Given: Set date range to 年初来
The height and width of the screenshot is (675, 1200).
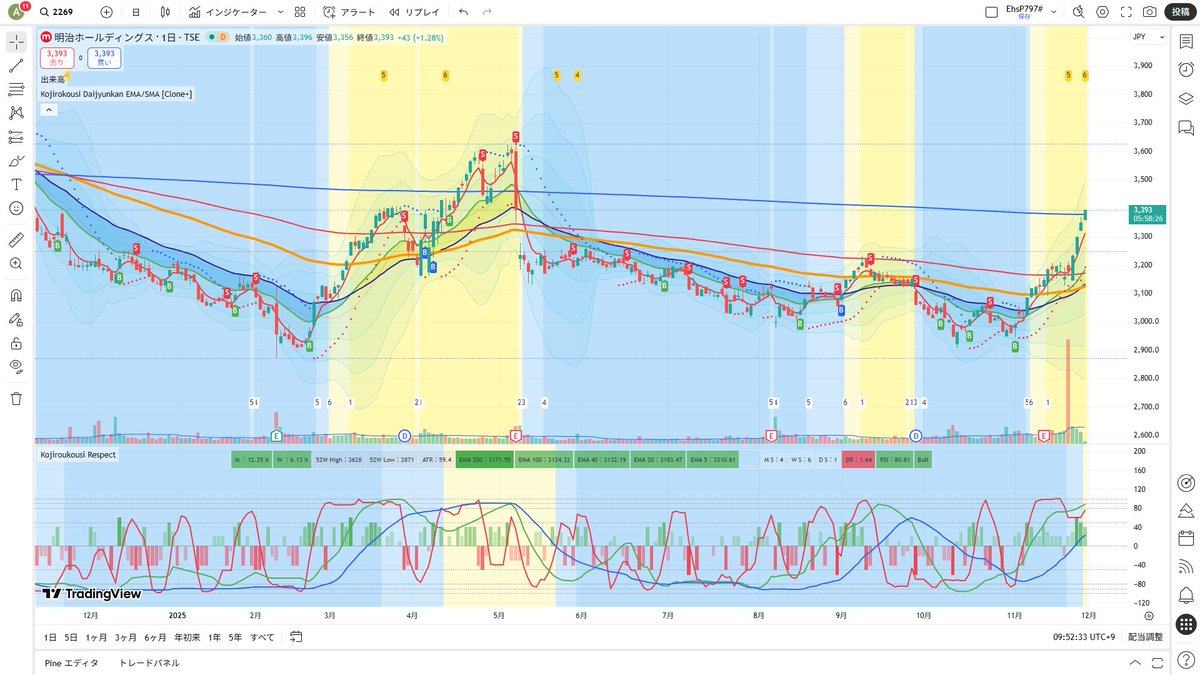Looking at the screenshot, I should click(187, 637).
